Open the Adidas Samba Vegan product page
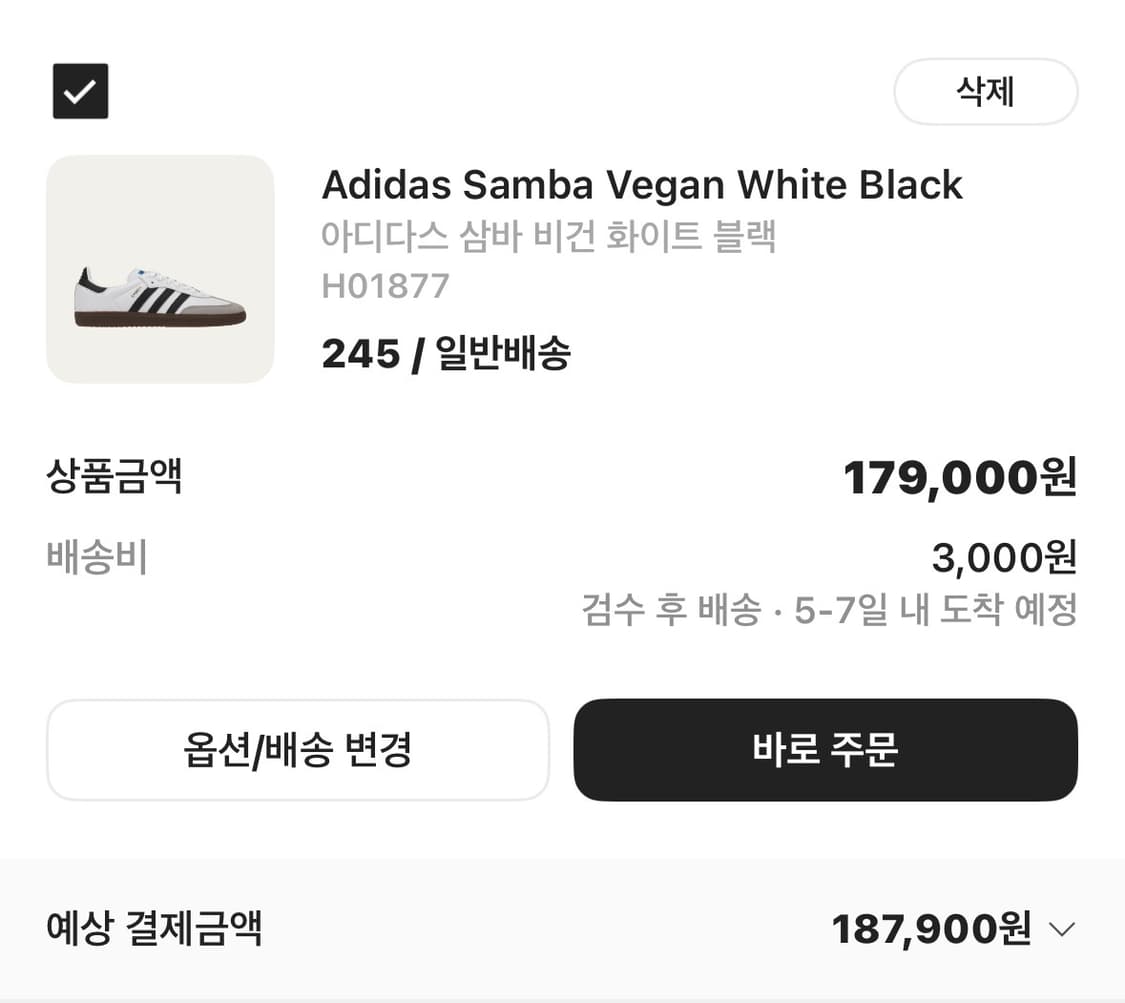Image resolution: width=1125 pixels, height=1003 pixels. click(x=641, y=184)
